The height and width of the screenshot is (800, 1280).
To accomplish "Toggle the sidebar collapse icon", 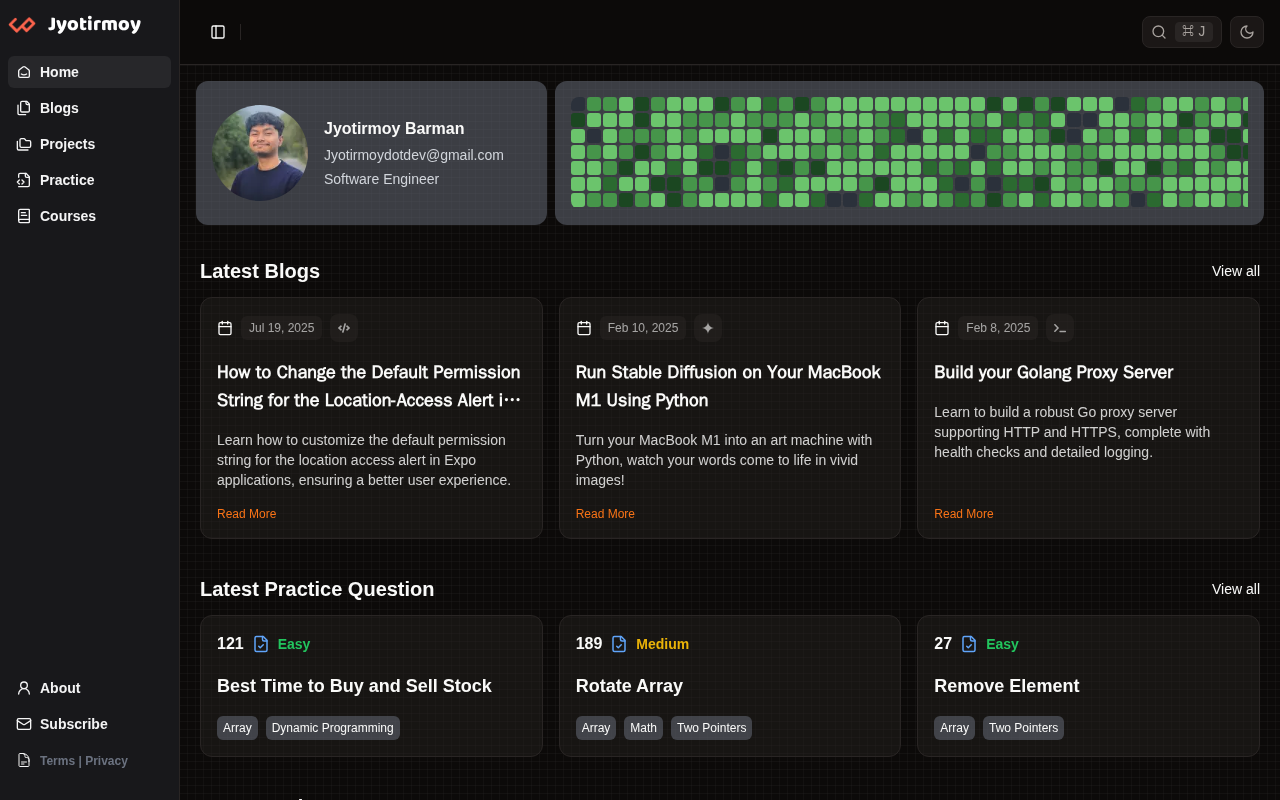I will click(218, 32).
